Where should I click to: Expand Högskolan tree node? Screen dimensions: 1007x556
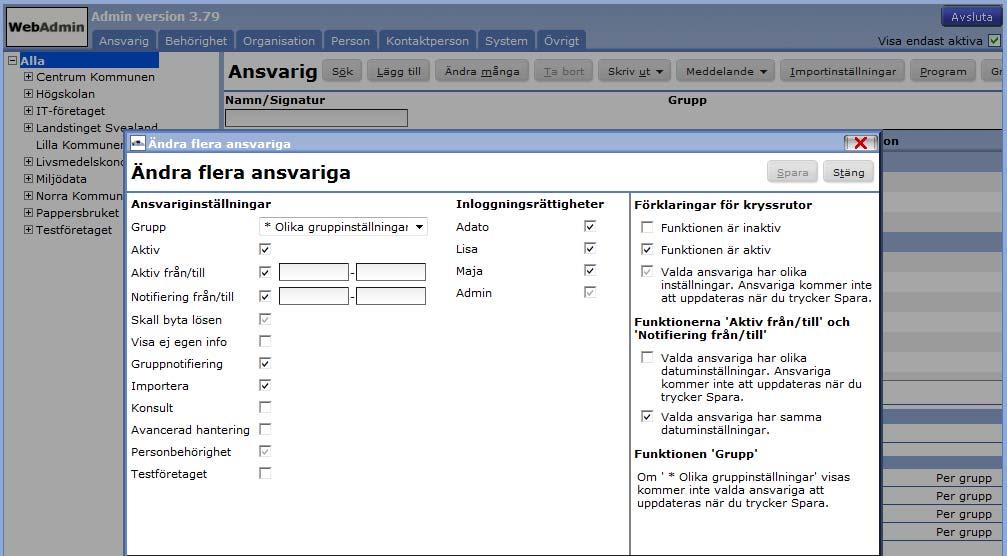click(28, 93)
